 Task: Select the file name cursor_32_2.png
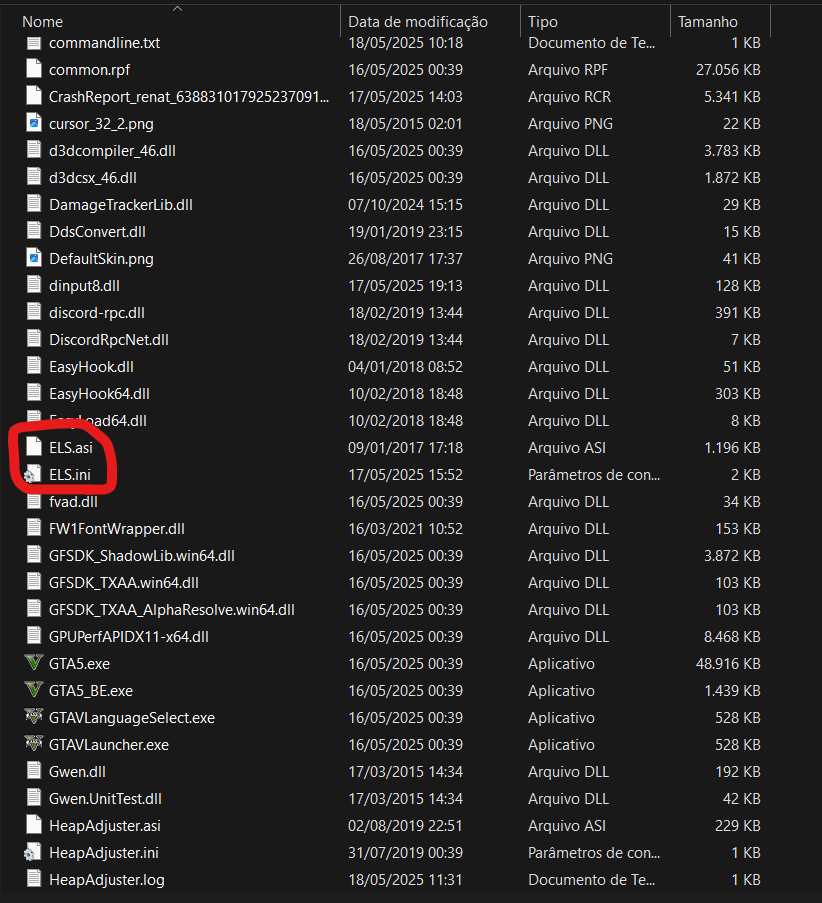(101, 124)
